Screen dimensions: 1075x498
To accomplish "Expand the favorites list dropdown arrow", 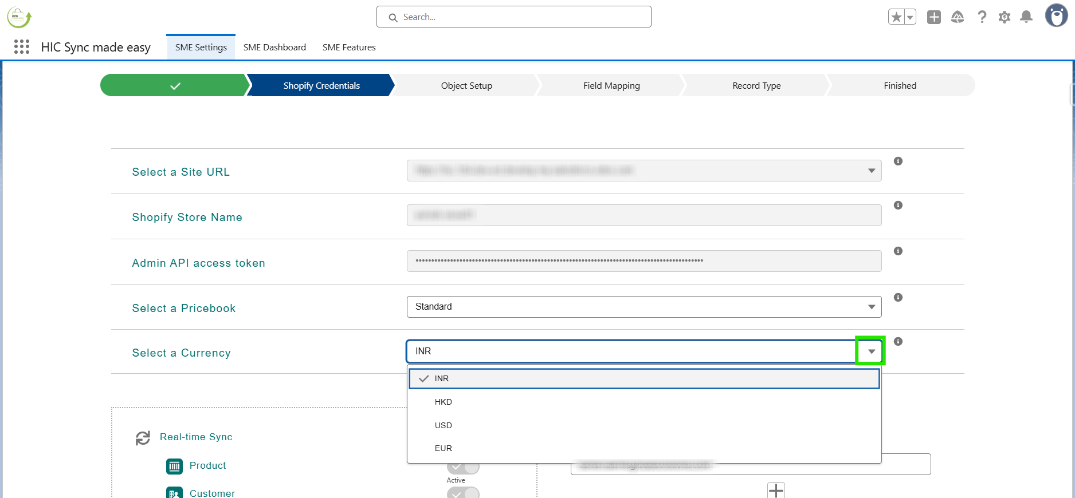I will tap(910, 17).
